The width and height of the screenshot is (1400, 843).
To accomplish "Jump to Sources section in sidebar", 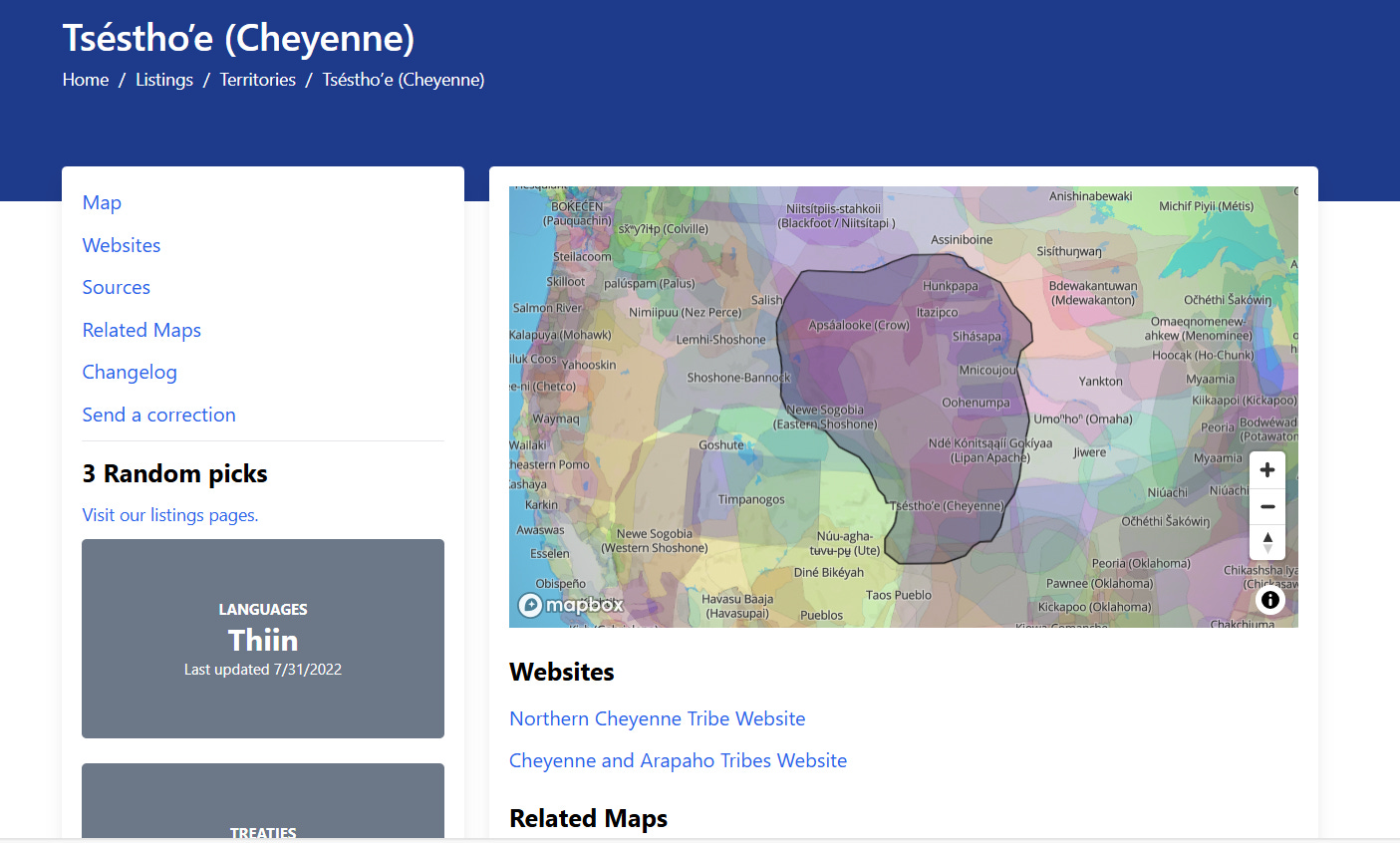I will (x=117, y=288).
